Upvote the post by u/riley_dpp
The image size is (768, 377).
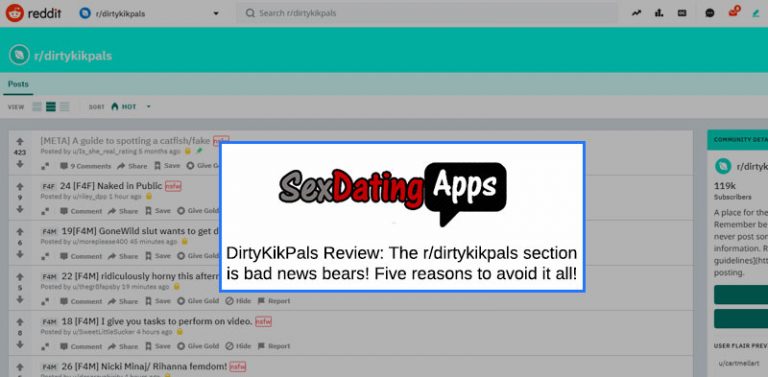pos(20,187)
